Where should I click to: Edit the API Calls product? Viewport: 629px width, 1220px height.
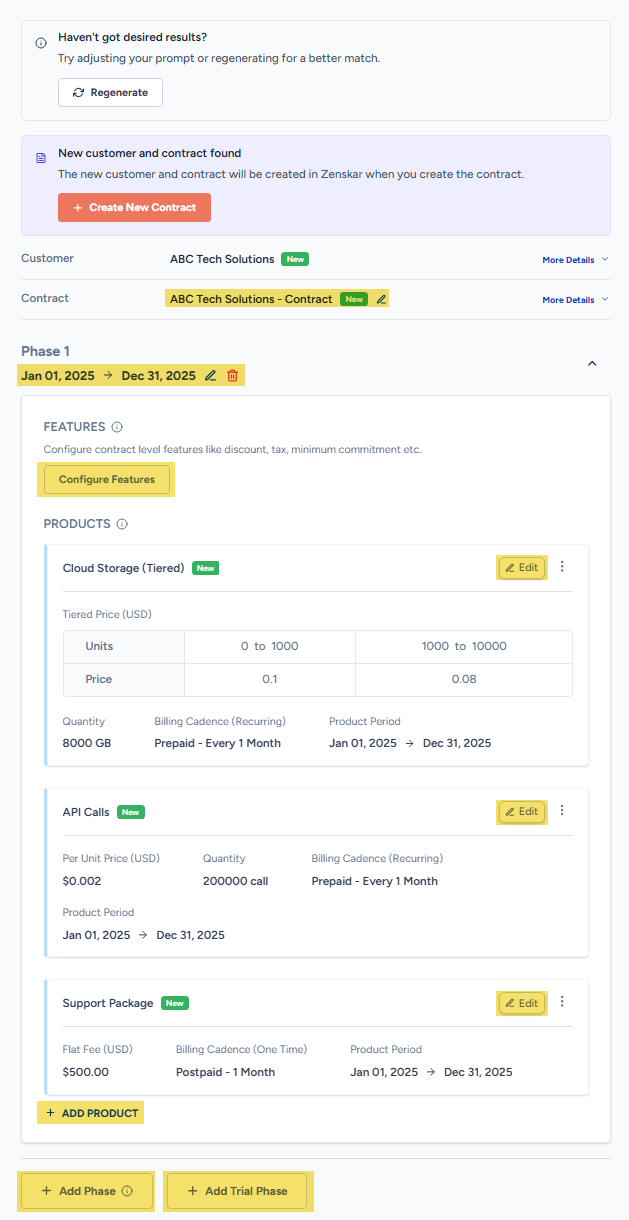pyautogui.click(x=522, y=811)
